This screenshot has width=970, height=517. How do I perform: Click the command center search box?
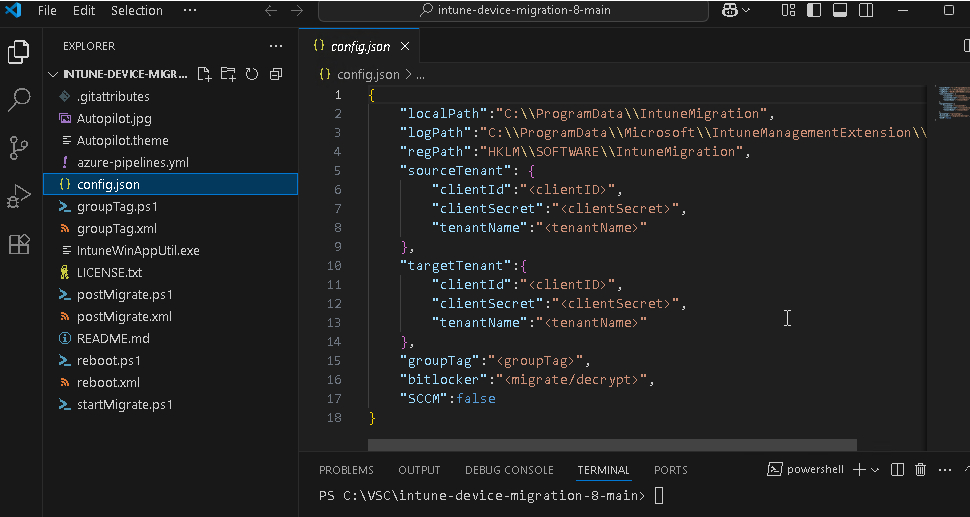(x=513, y=11)
